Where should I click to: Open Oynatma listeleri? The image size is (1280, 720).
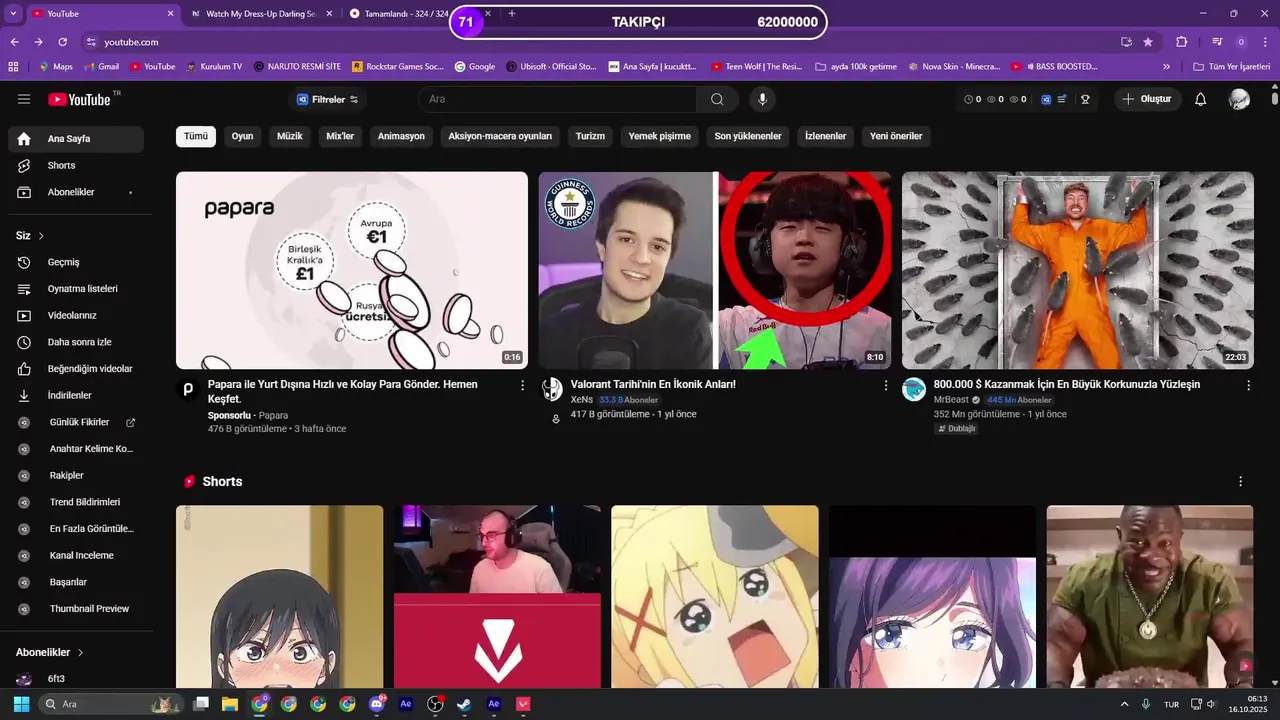coord(76,289)
